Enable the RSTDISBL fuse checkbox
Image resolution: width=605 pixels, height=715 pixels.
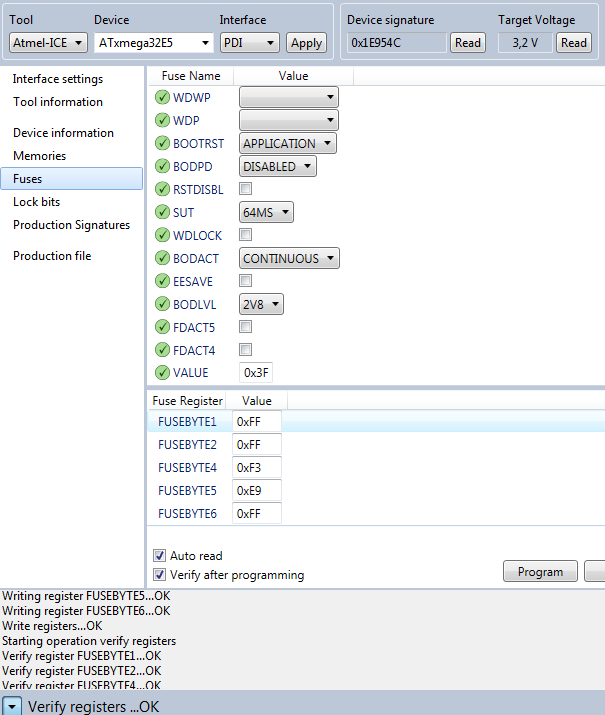click(245, 188)
